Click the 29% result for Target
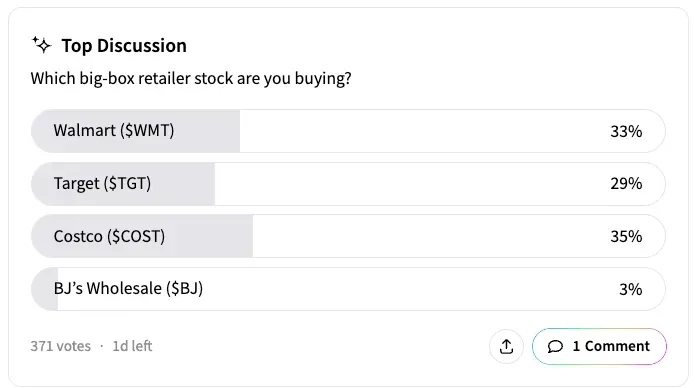The width and height of the screenshot is (695, 388). [x=626, y=183]
